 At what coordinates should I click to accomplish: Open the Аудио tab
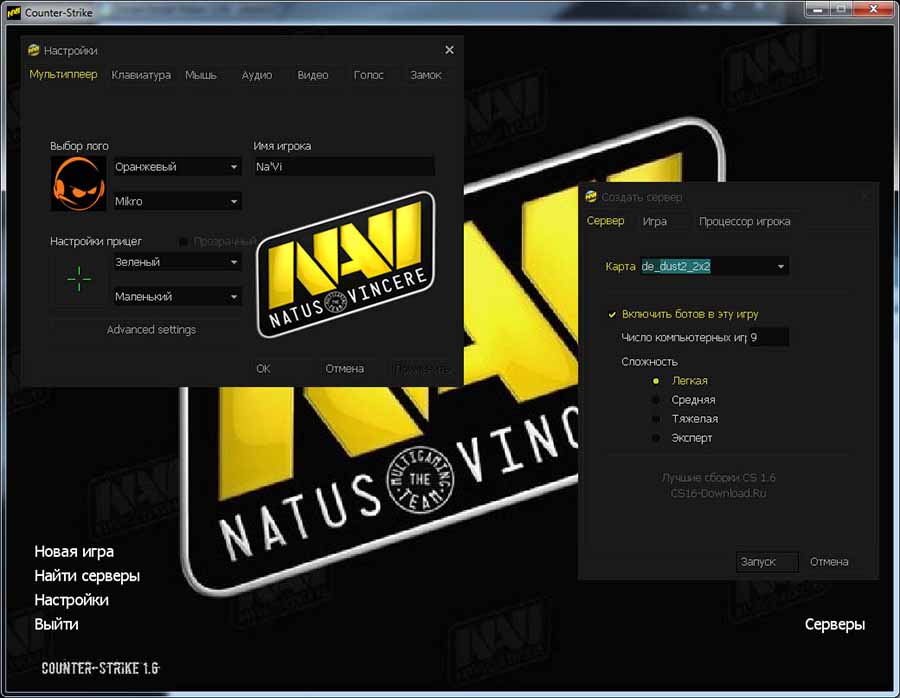[257, 75]
